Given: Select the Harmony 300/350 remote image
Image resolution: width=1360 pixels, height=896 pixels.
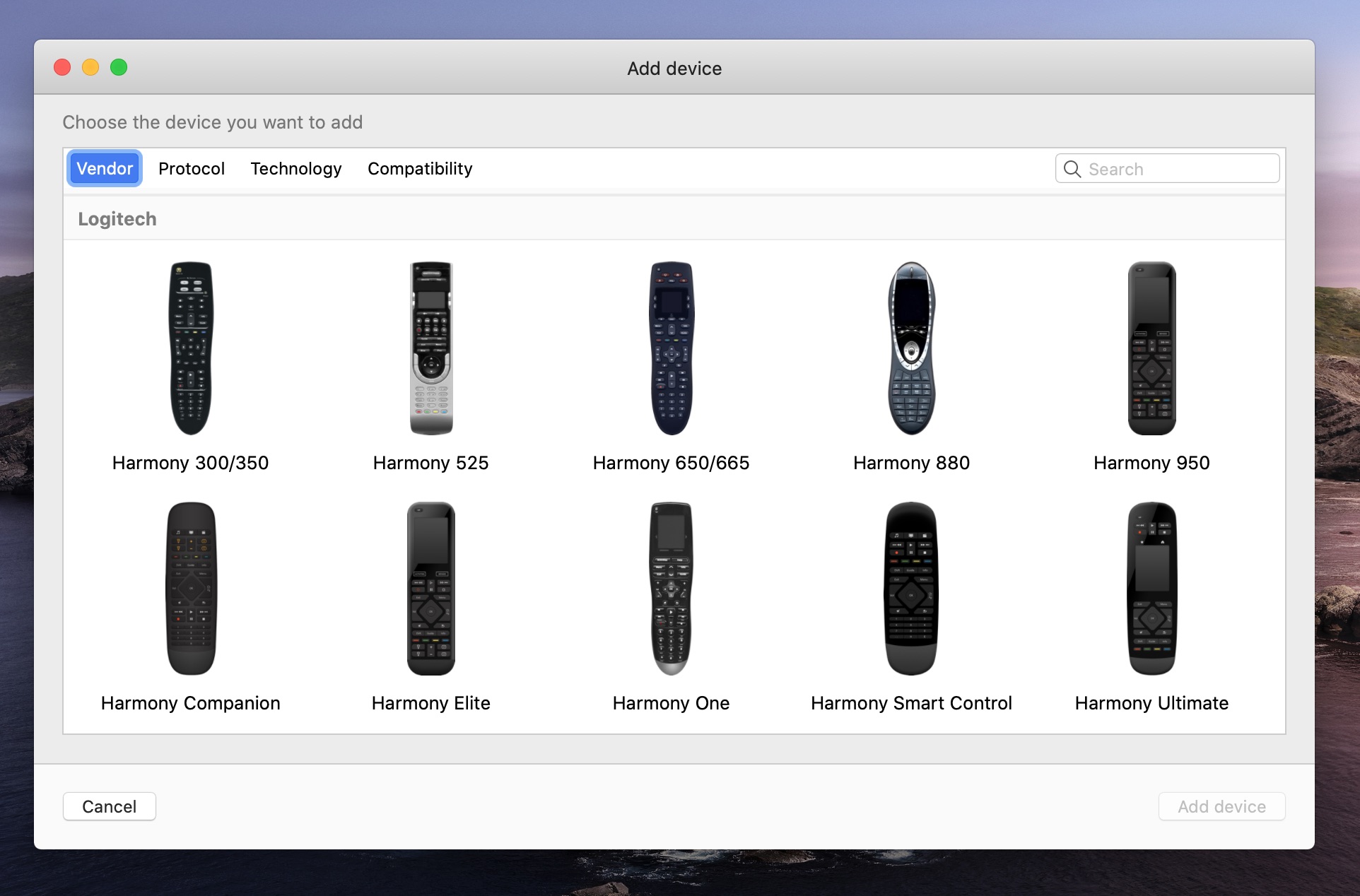Looking at the screenshot, I should pos(190,348).
